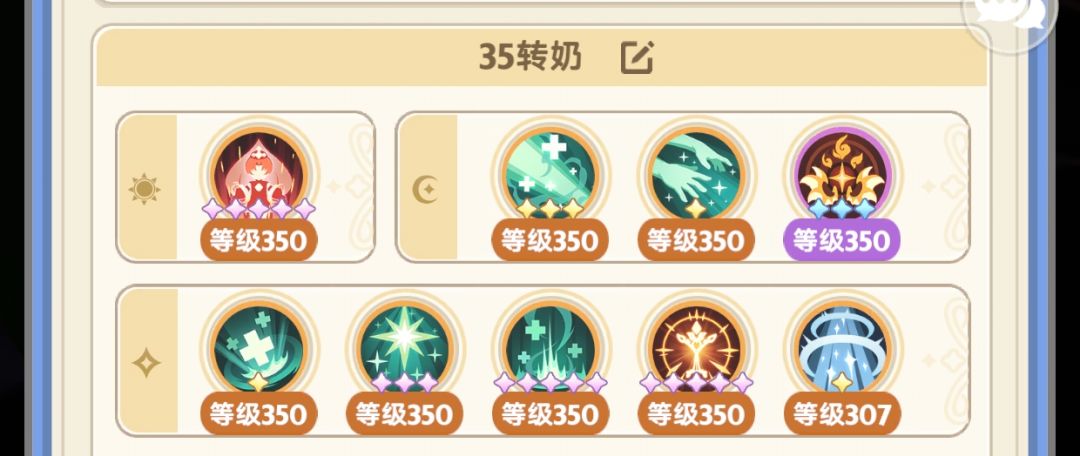Viewport: 1080px width, 456px height.
Task: Click the 等级307 level badge
Action: pos(842,414)
